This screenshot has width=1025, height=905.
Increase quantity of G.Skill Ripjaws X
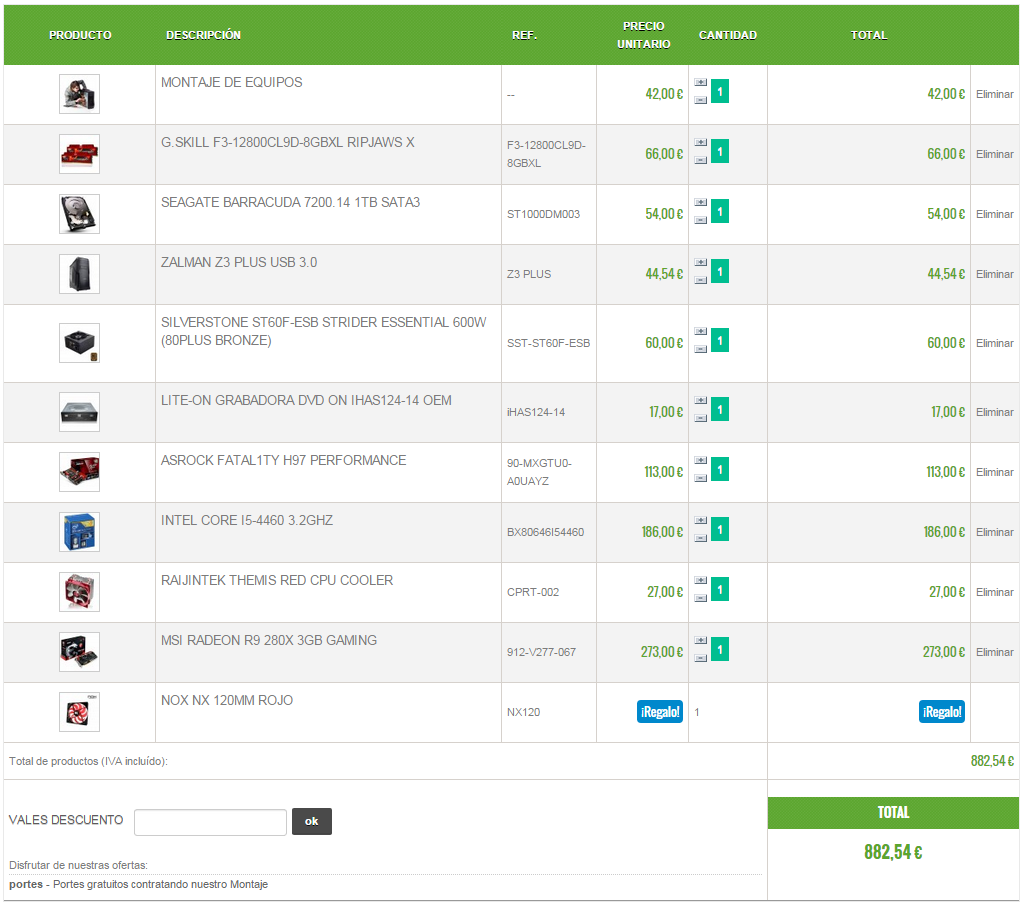point(701,143)
